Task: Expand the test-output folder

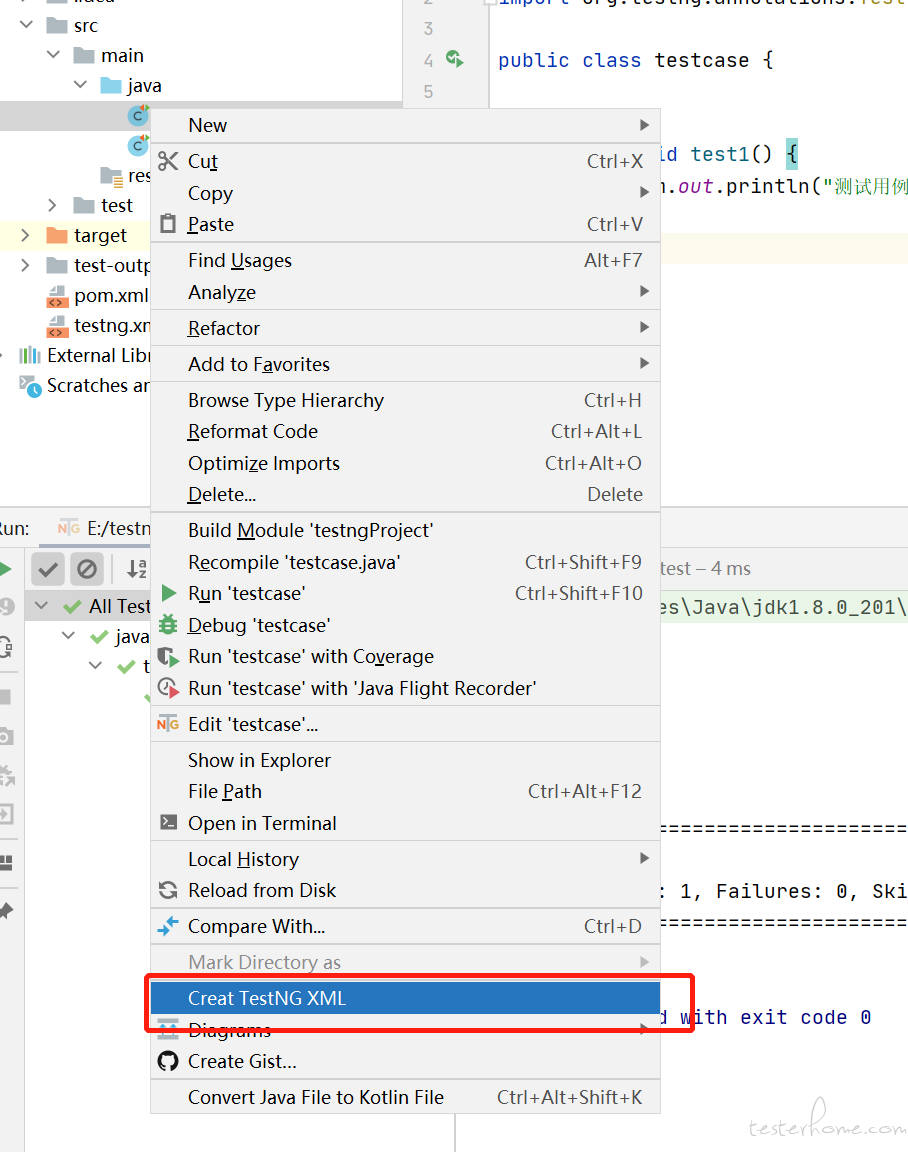Action: tap(25, 265)
